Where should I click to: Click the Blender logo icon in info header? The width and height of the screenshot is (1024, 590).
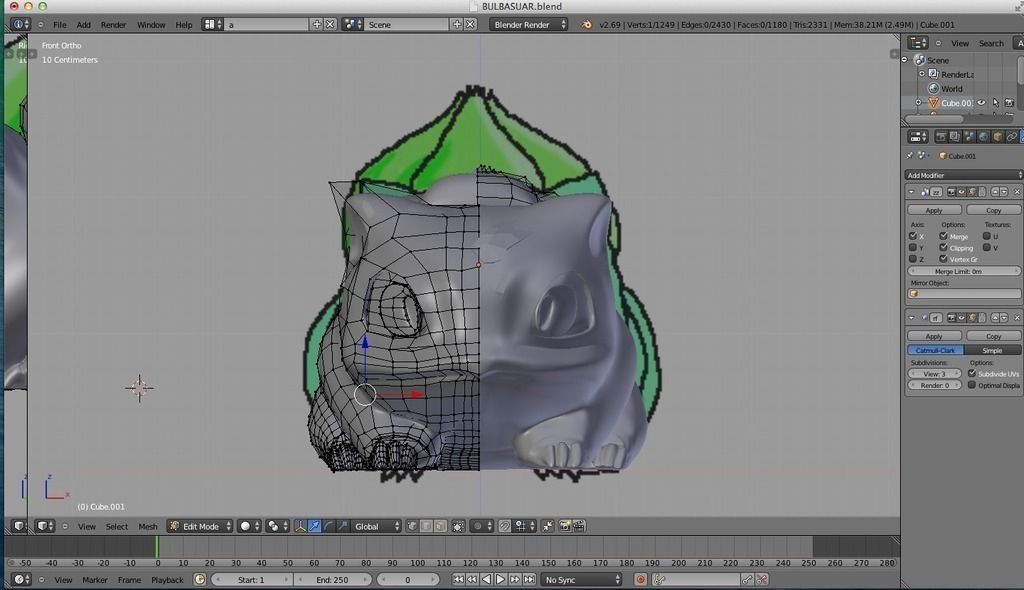(586, 24)
